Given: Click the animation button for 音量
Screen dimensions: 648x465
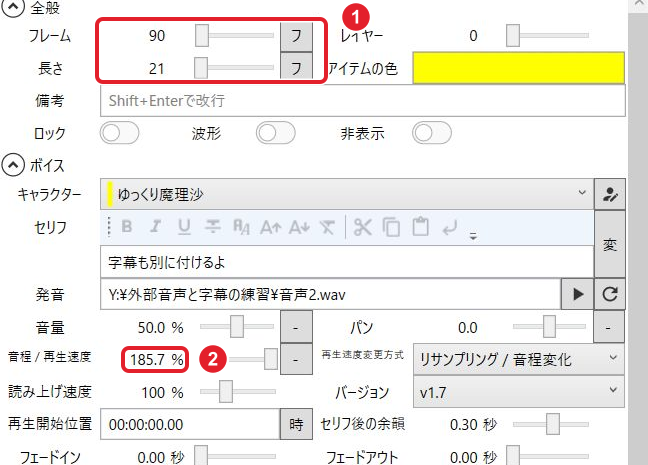Looking at the screenshot, I should 296,327.
